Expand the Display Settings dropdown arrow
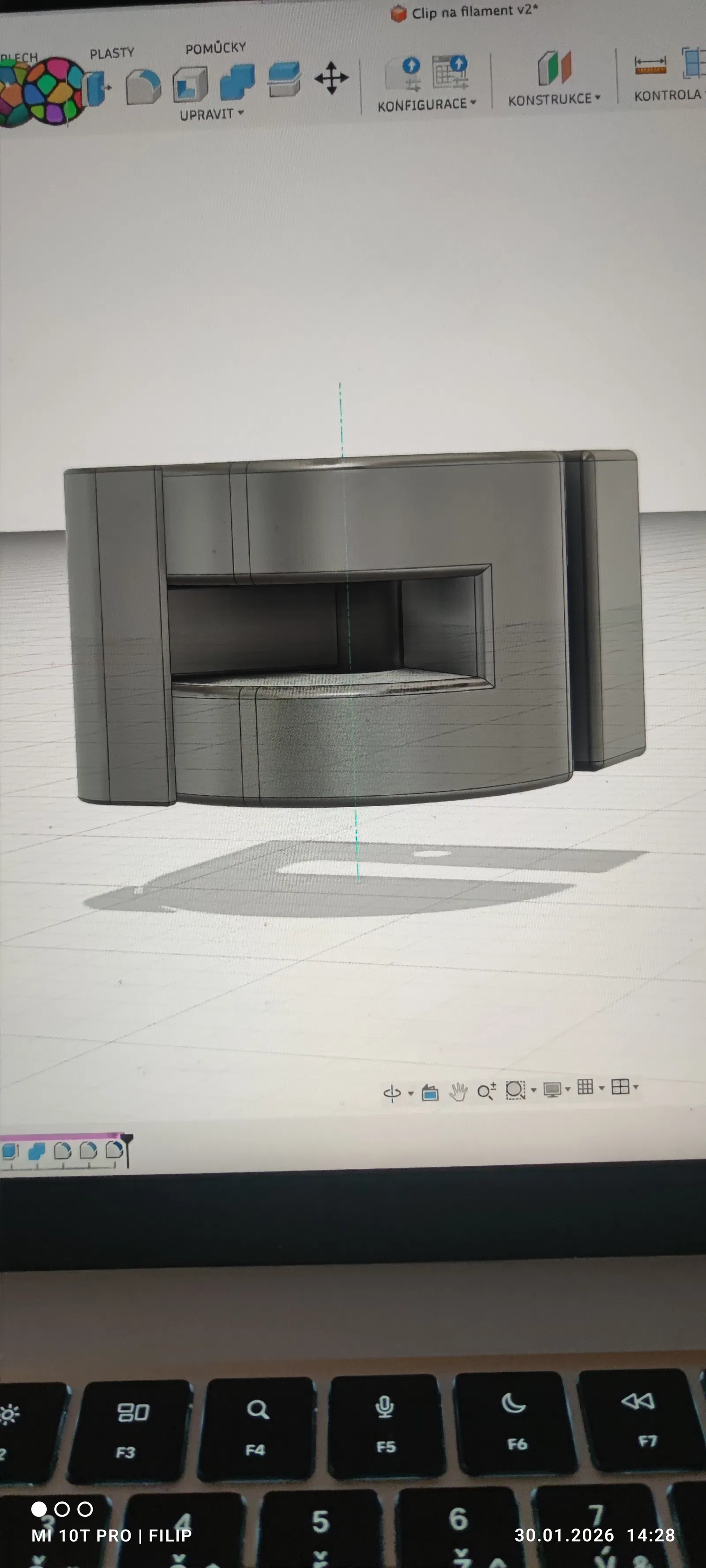The height and width of the screenshot is (1568, 706). 568,1089
